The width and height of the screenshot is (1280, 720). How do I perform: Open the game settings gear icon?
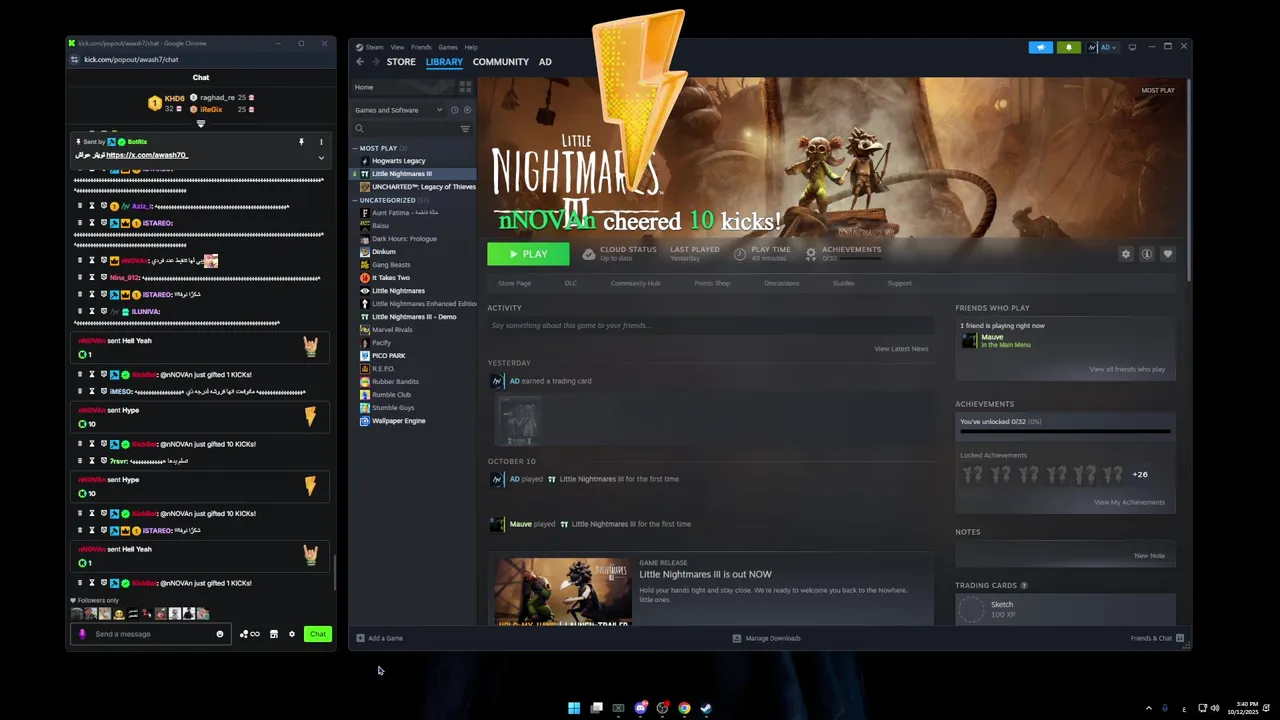click(1125, 254)
